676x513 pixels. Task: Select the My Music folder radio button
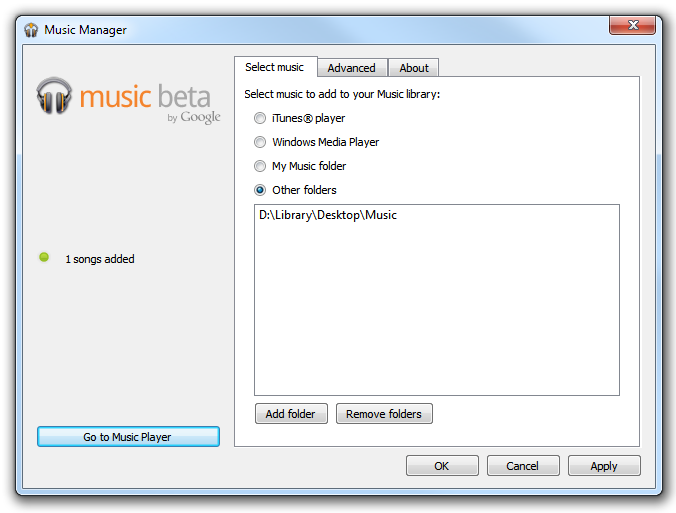260,166
